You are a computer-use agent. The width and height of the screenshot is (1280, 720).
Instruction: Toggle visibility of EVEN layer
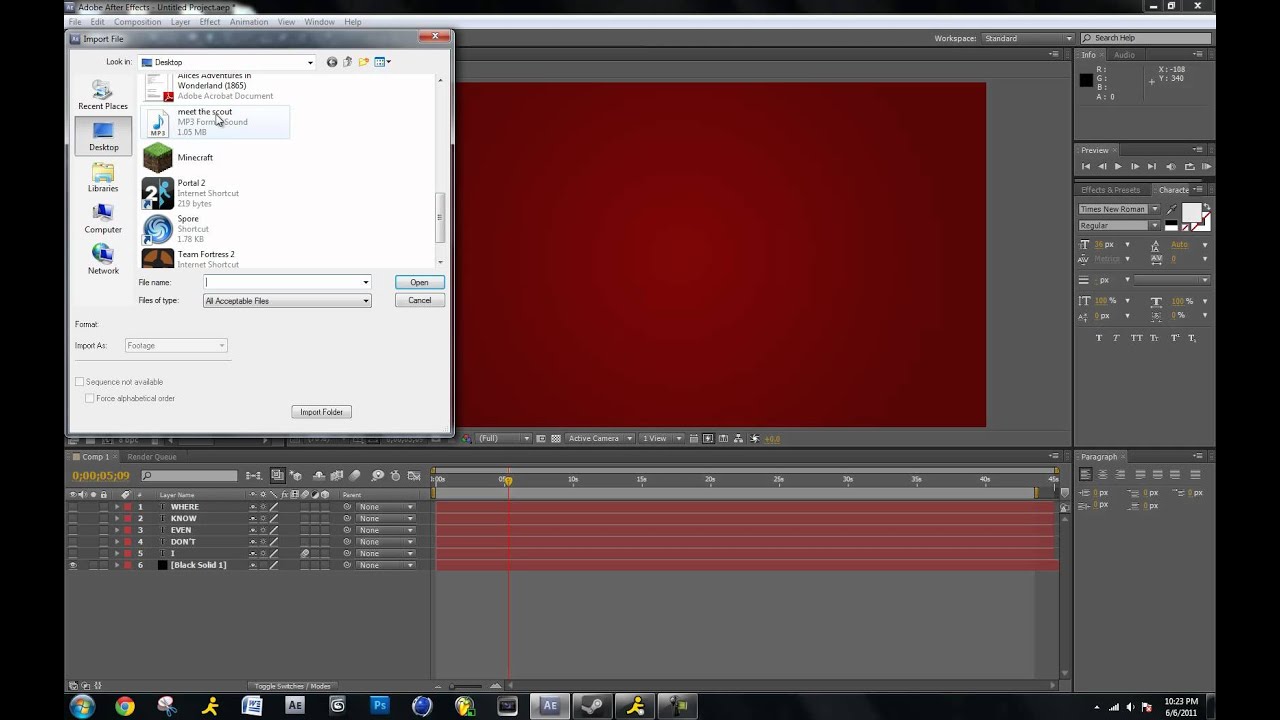point(72,530)
